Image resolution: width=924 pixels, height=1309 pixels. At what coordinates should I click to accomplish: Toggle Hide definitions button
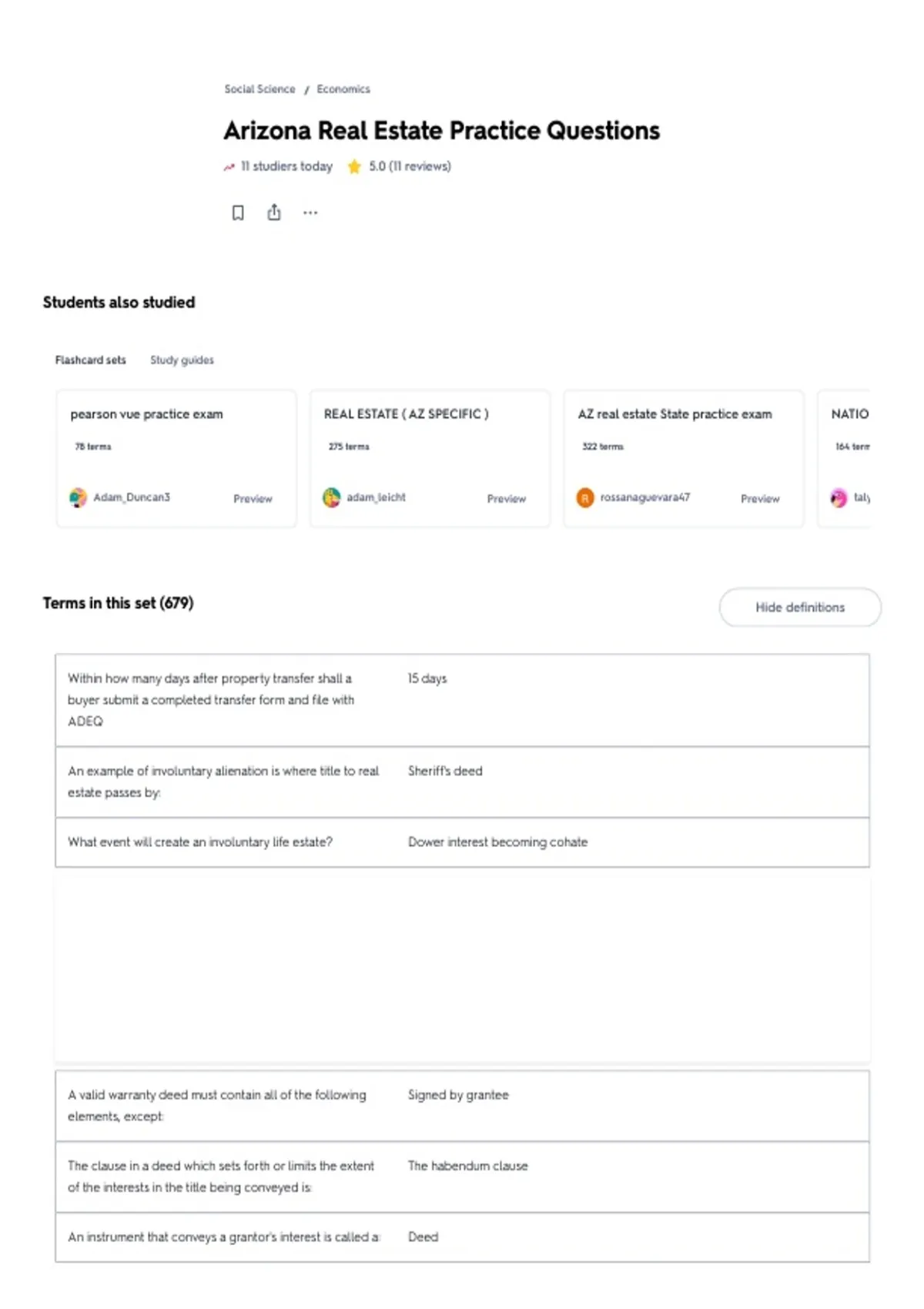point(800,608)
